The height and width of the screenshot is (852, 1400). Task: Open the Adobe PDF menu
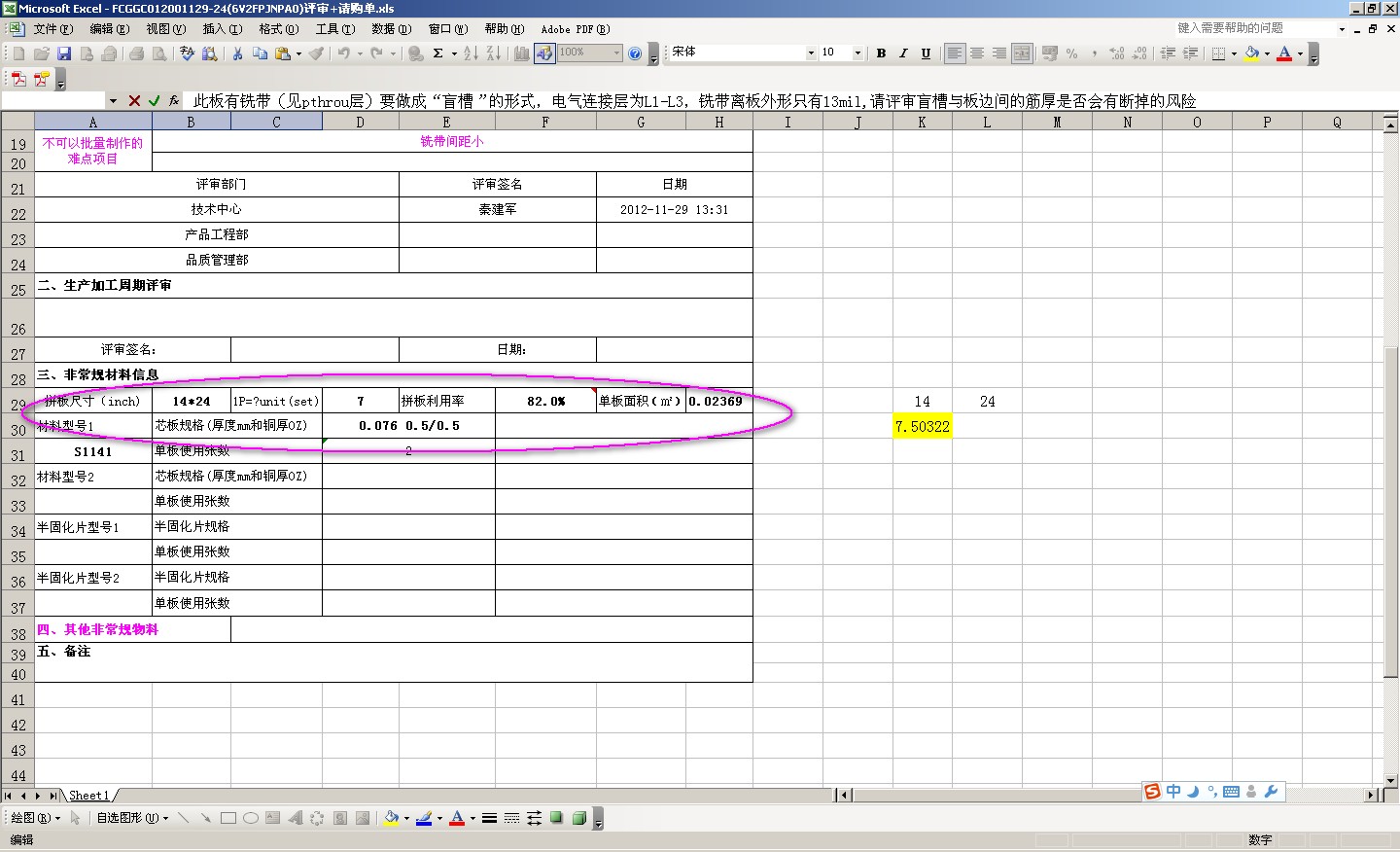click(x=576, y=29)
